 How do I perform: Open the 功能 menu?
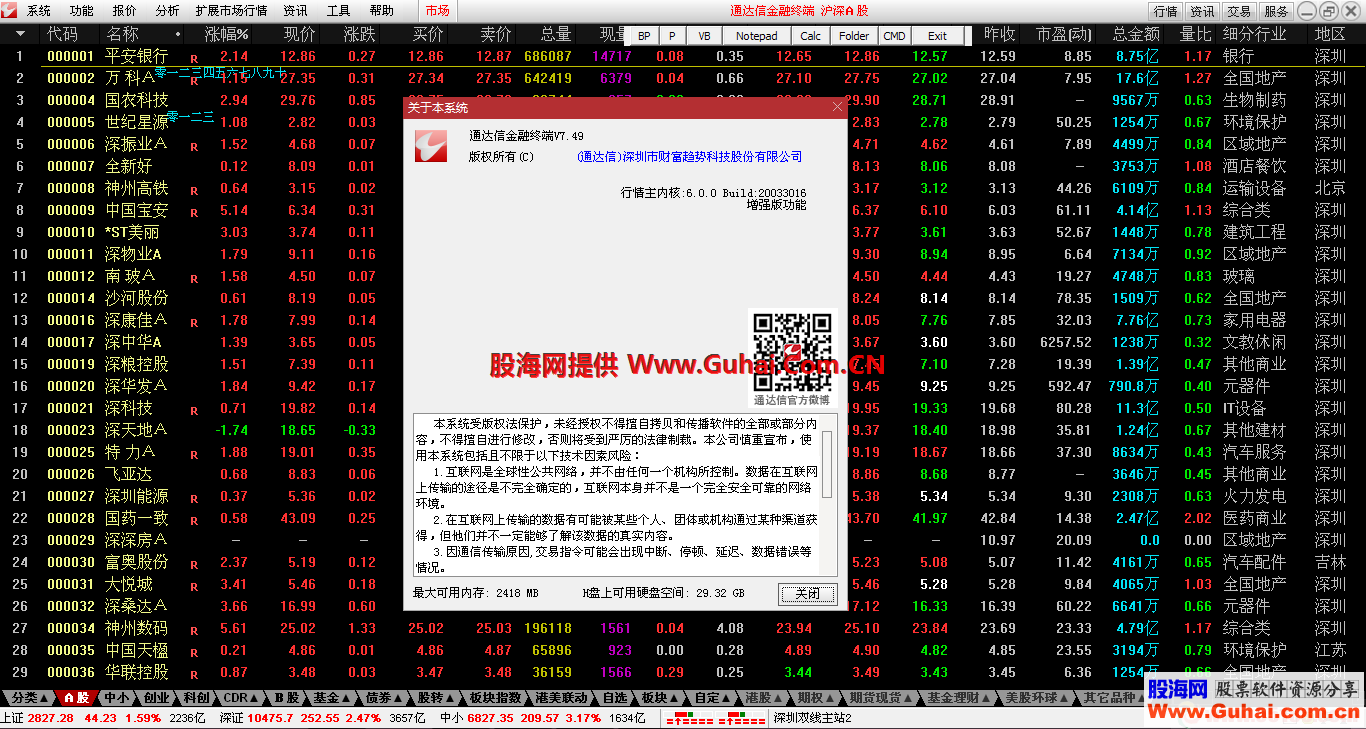click(x=82, y=11)
